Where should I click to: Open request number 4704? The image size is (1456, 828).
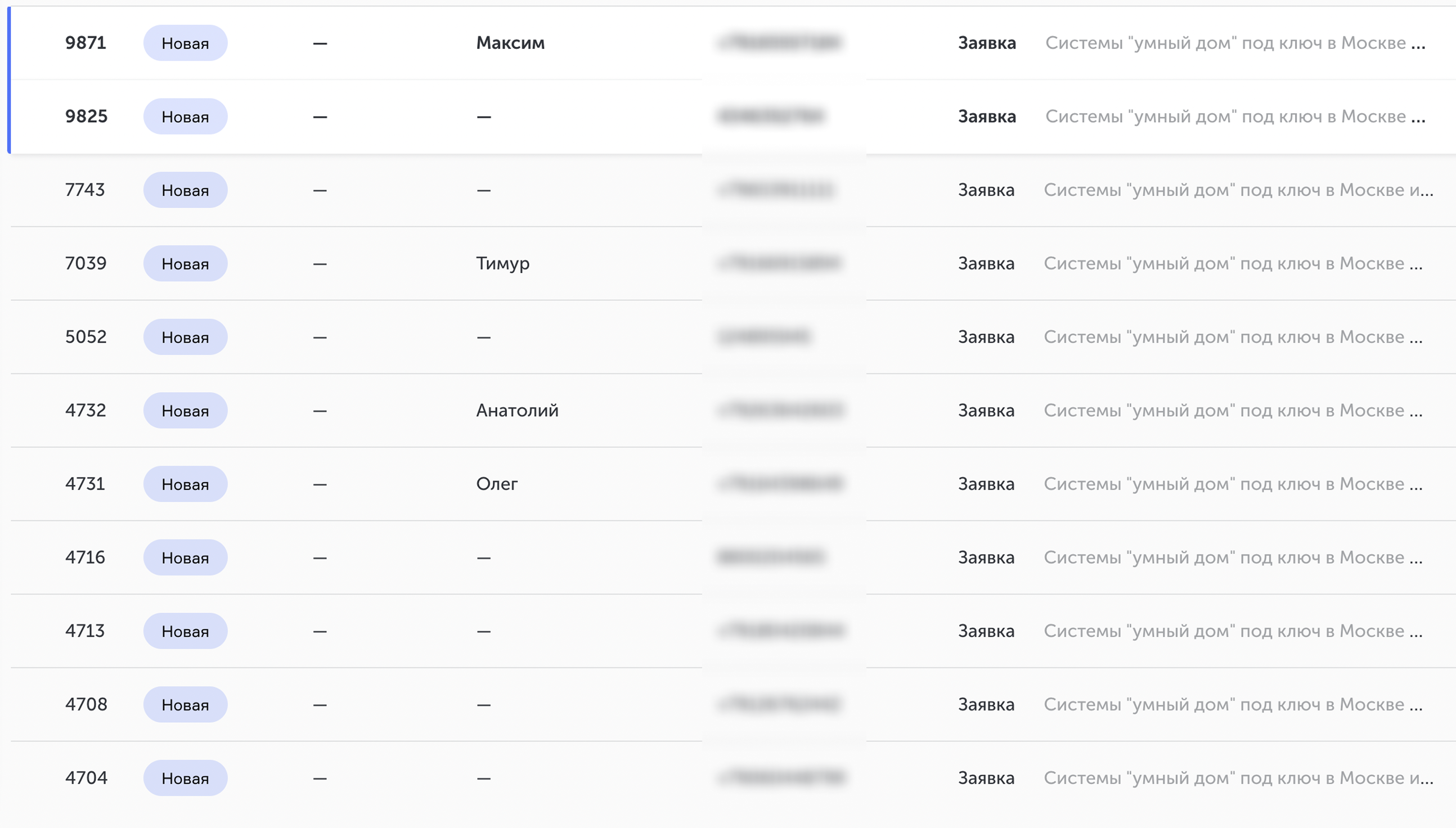click(x=87, y=777)
